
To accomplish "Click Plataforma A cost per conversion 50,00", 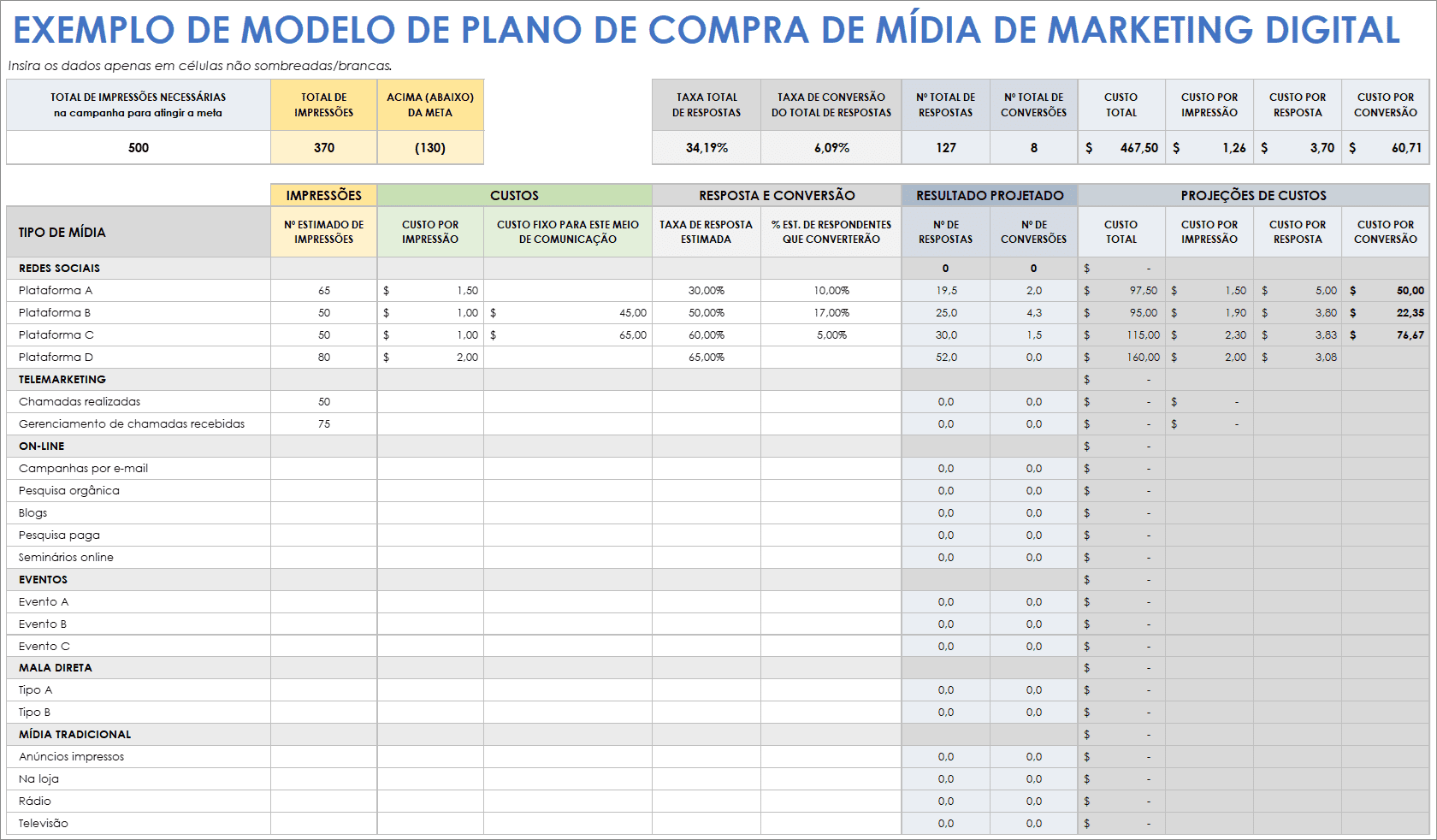I will 1386,291.
